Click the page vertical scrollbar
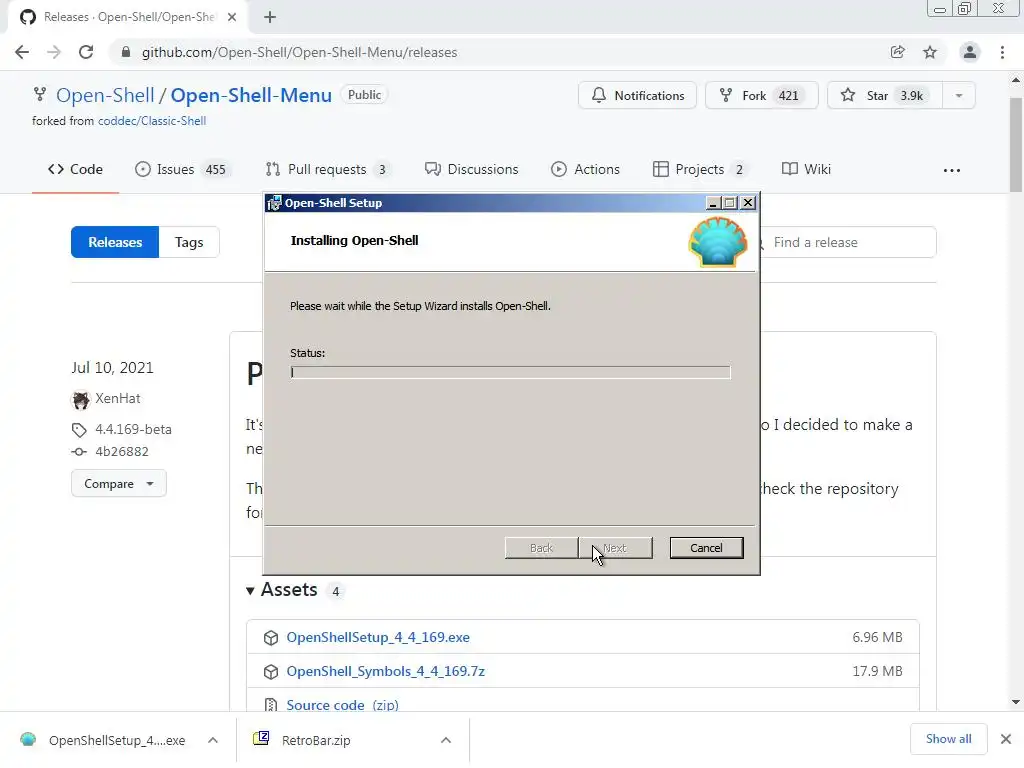This screenshot has height=768, width=1024. (1016, 144)
